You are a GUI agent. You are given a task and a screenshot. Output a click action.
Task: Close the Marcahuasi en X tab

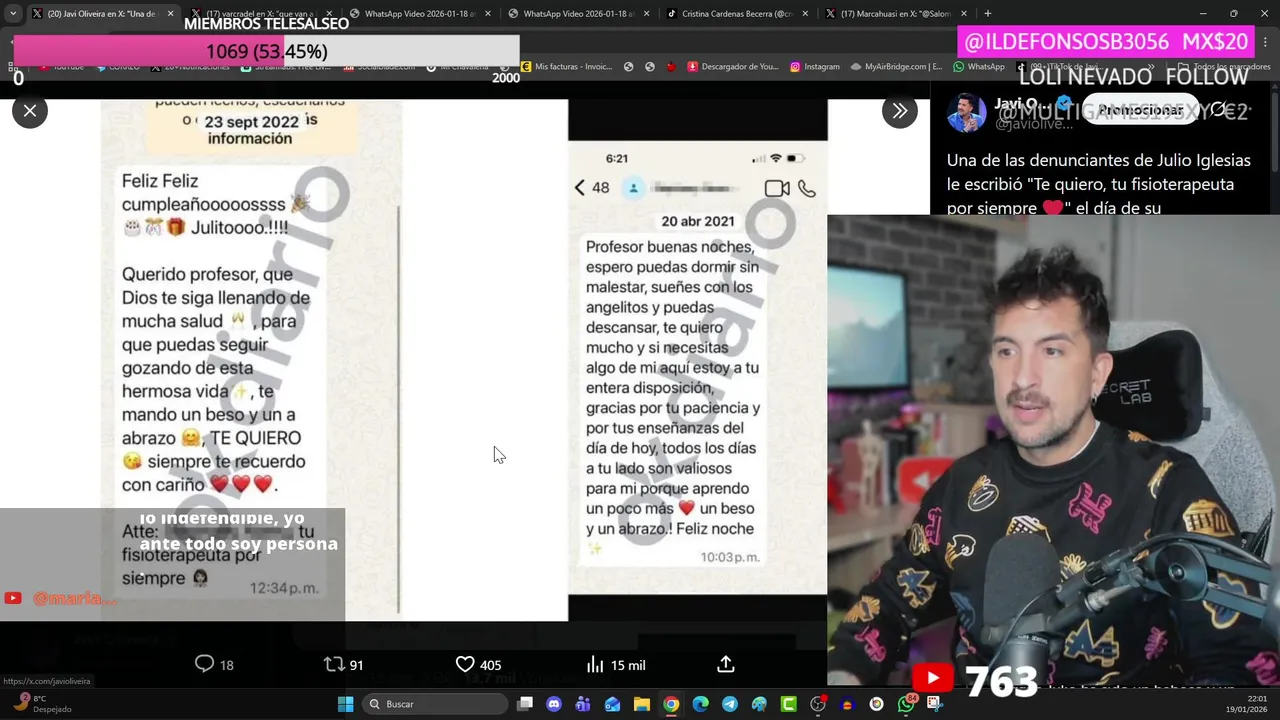964,14
